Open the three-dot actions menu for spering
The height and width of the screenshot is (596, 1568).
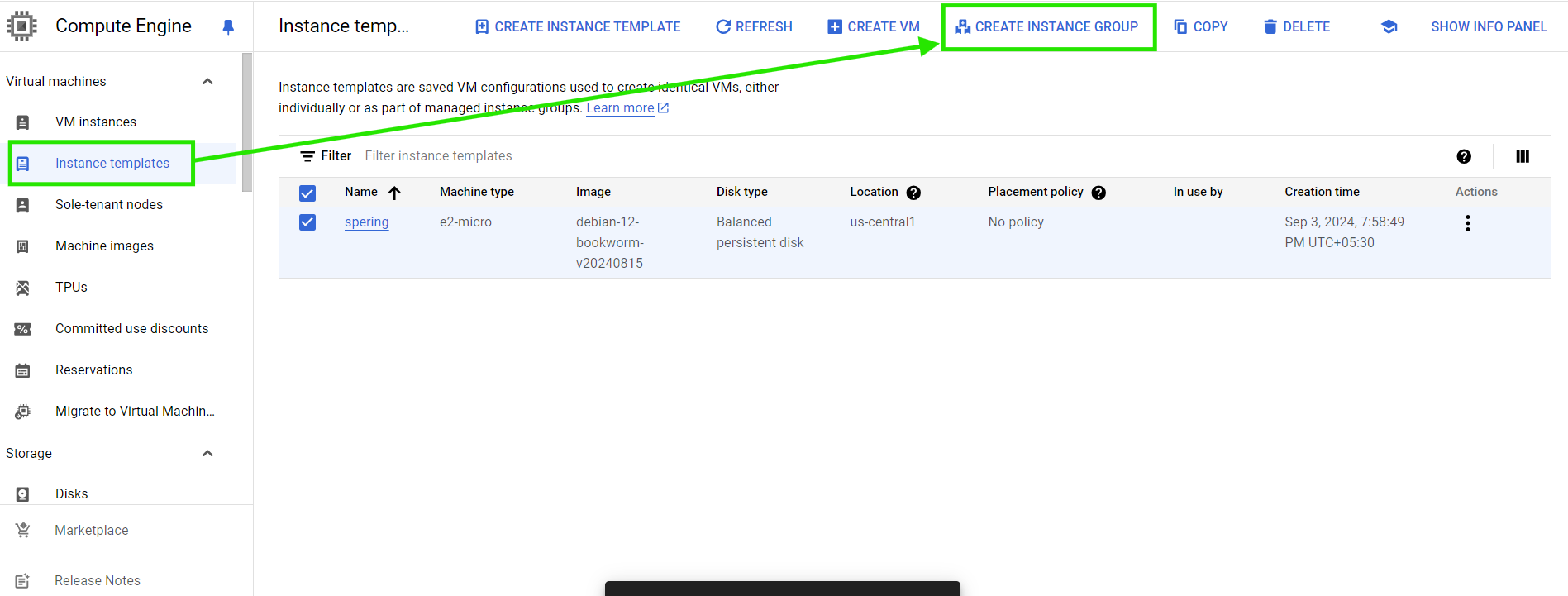[1467, 223]
